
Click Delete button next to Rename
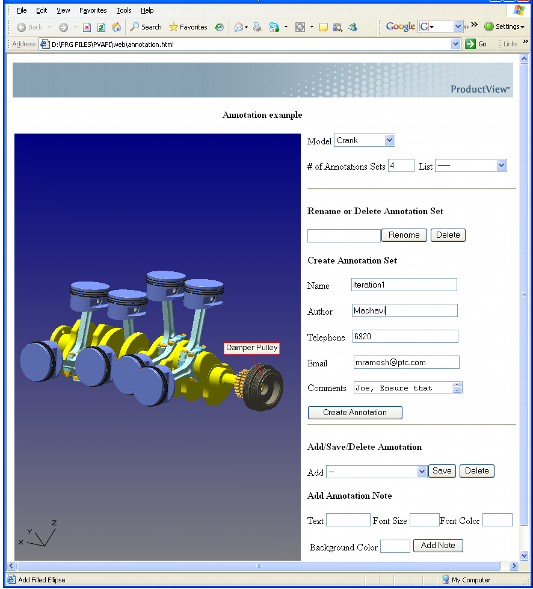(448, 235)
